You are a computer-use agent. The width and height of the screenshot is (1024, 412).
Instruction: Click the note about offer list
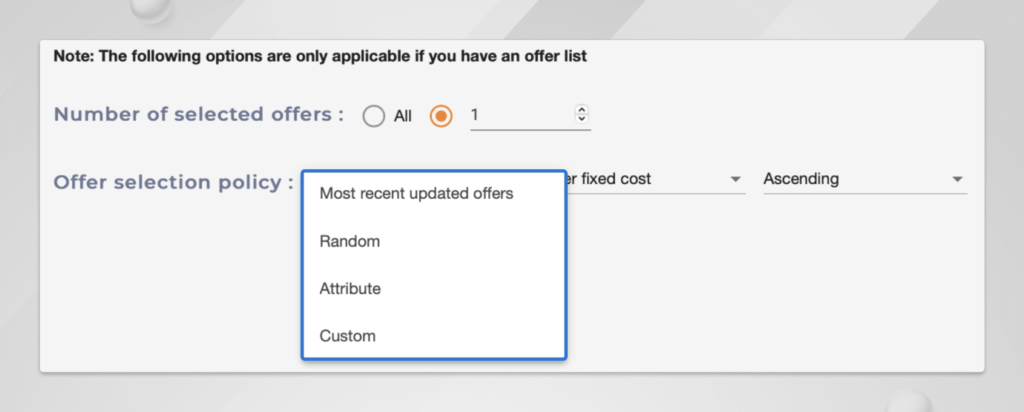[x=320, y=56]
